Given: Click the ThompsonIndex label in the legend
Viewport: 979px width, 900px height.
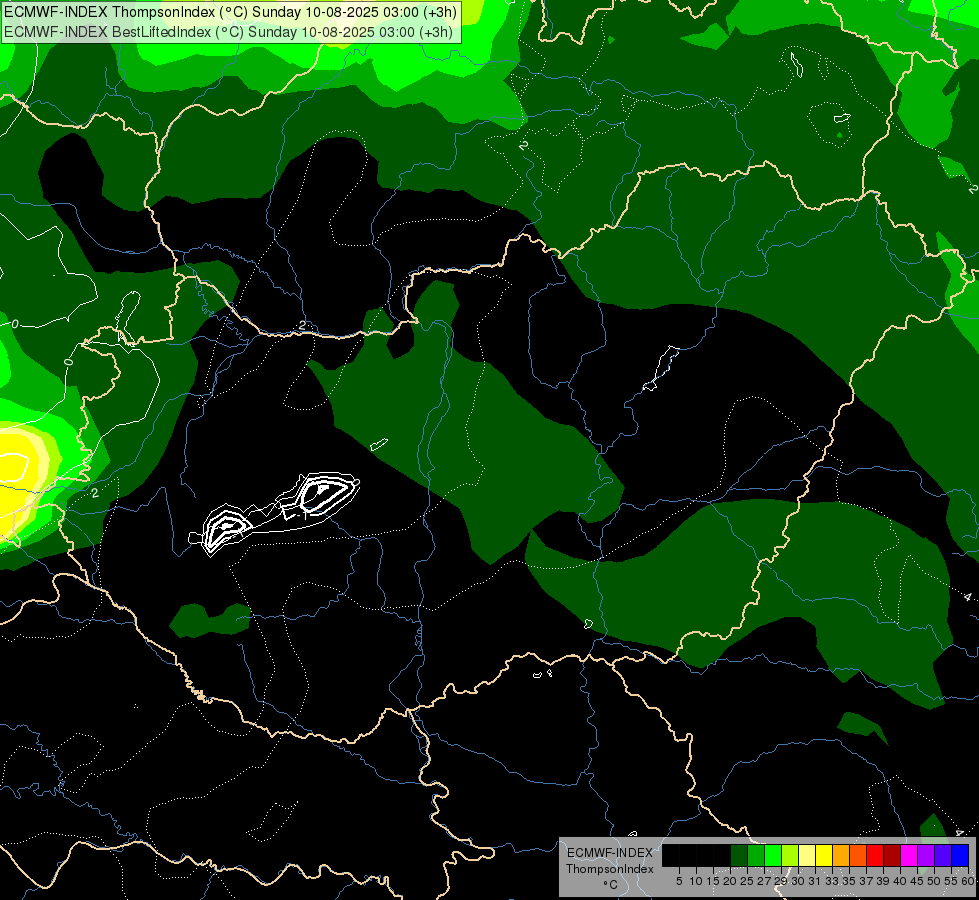Looking at the screenshot, I should 610,869.
